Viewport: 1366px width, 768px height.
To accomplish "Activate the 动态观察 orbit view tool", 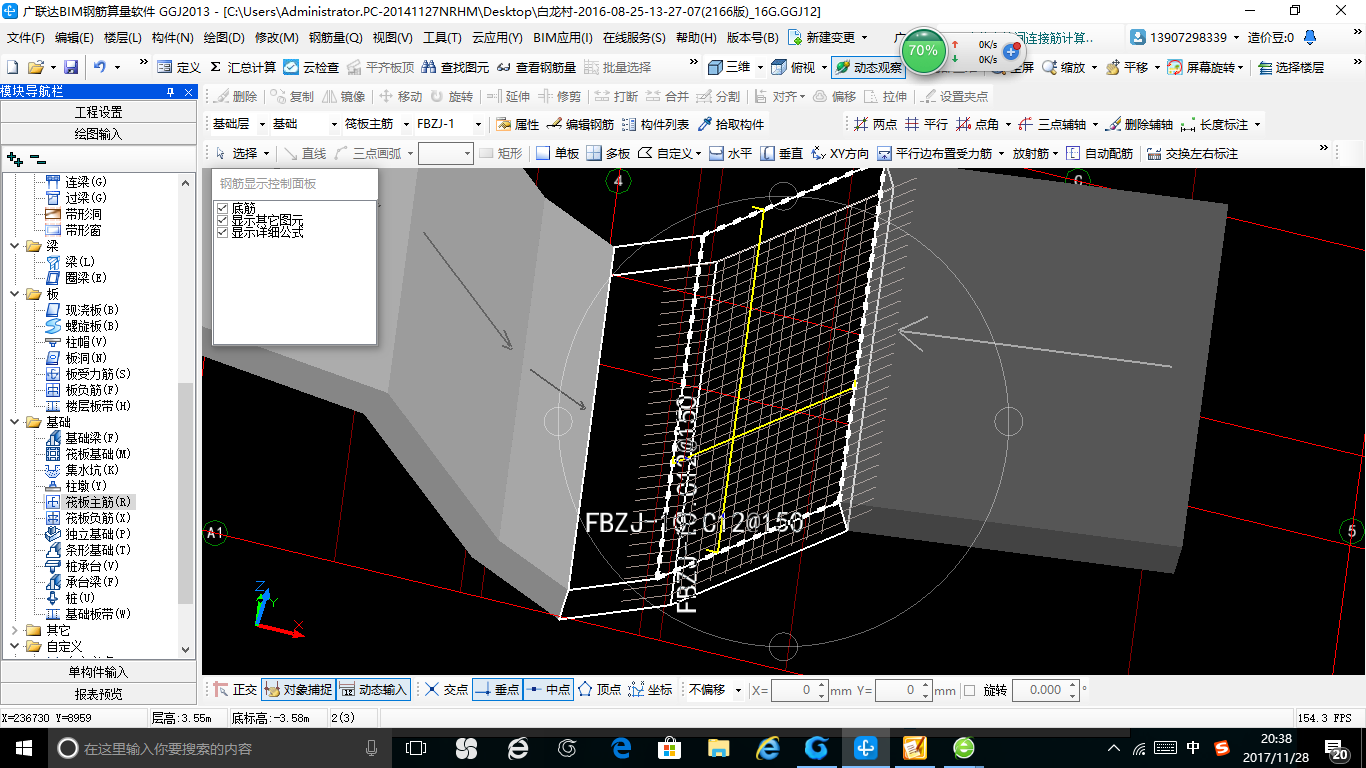I will 868,67.
